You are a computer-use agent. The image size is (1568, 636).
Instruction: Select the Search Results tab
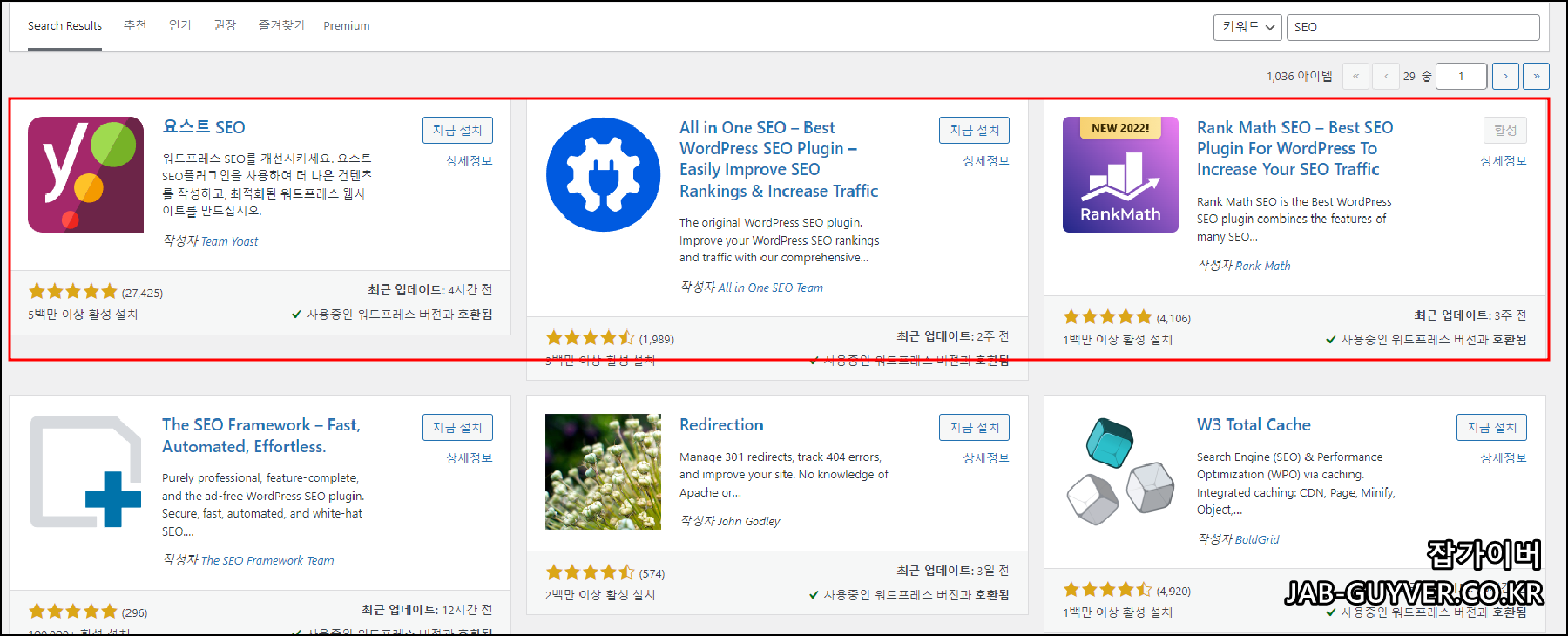coord(64,26)
